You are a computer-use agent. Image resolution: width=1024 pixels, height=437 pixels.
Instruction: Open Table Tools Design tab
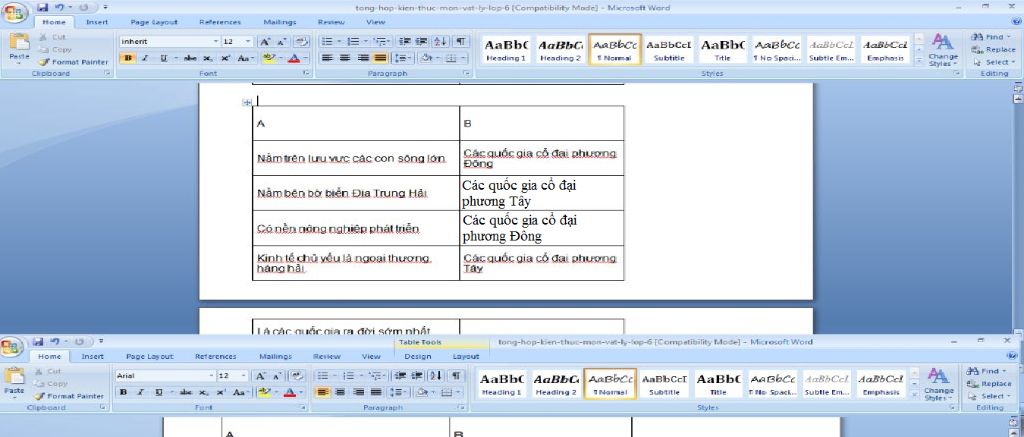click(x=417, y=357)
